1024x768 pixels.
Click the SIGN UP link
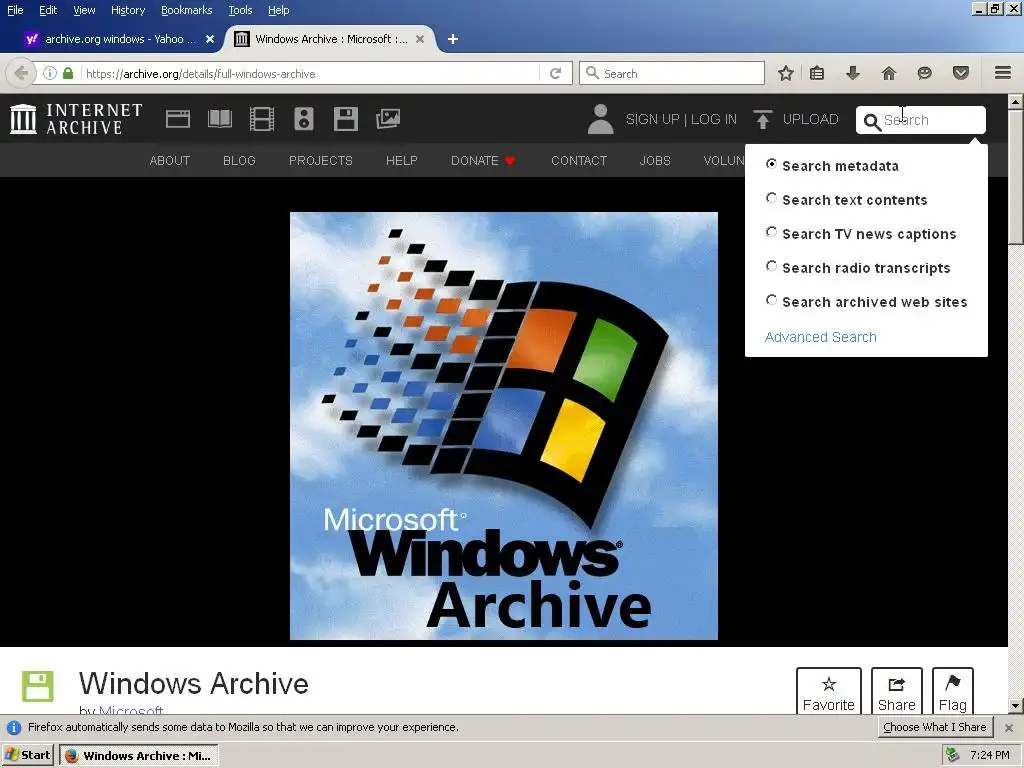pyautogui.click(x=652, y=119)
